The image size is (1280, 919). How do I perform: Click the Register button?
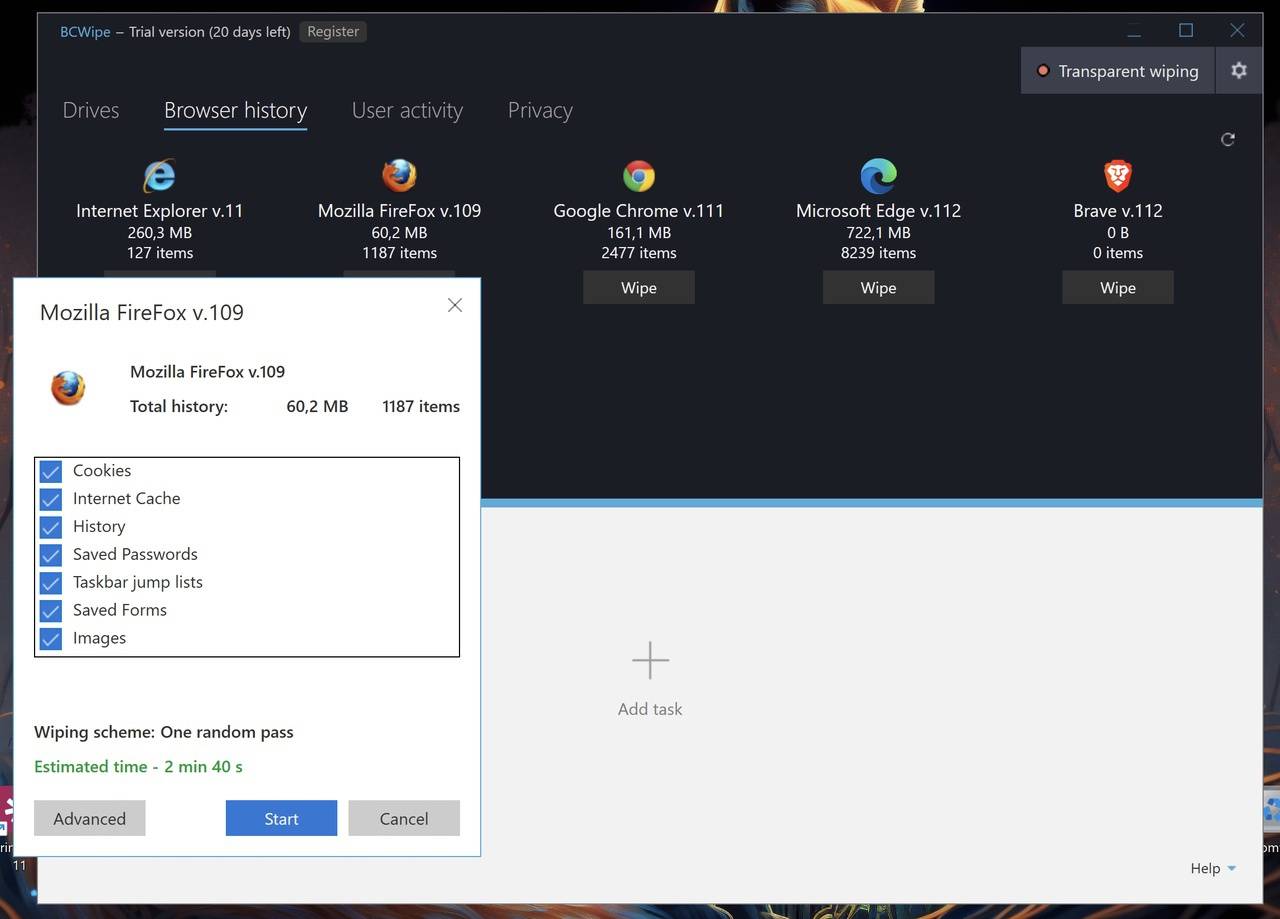tap(333, 32)
